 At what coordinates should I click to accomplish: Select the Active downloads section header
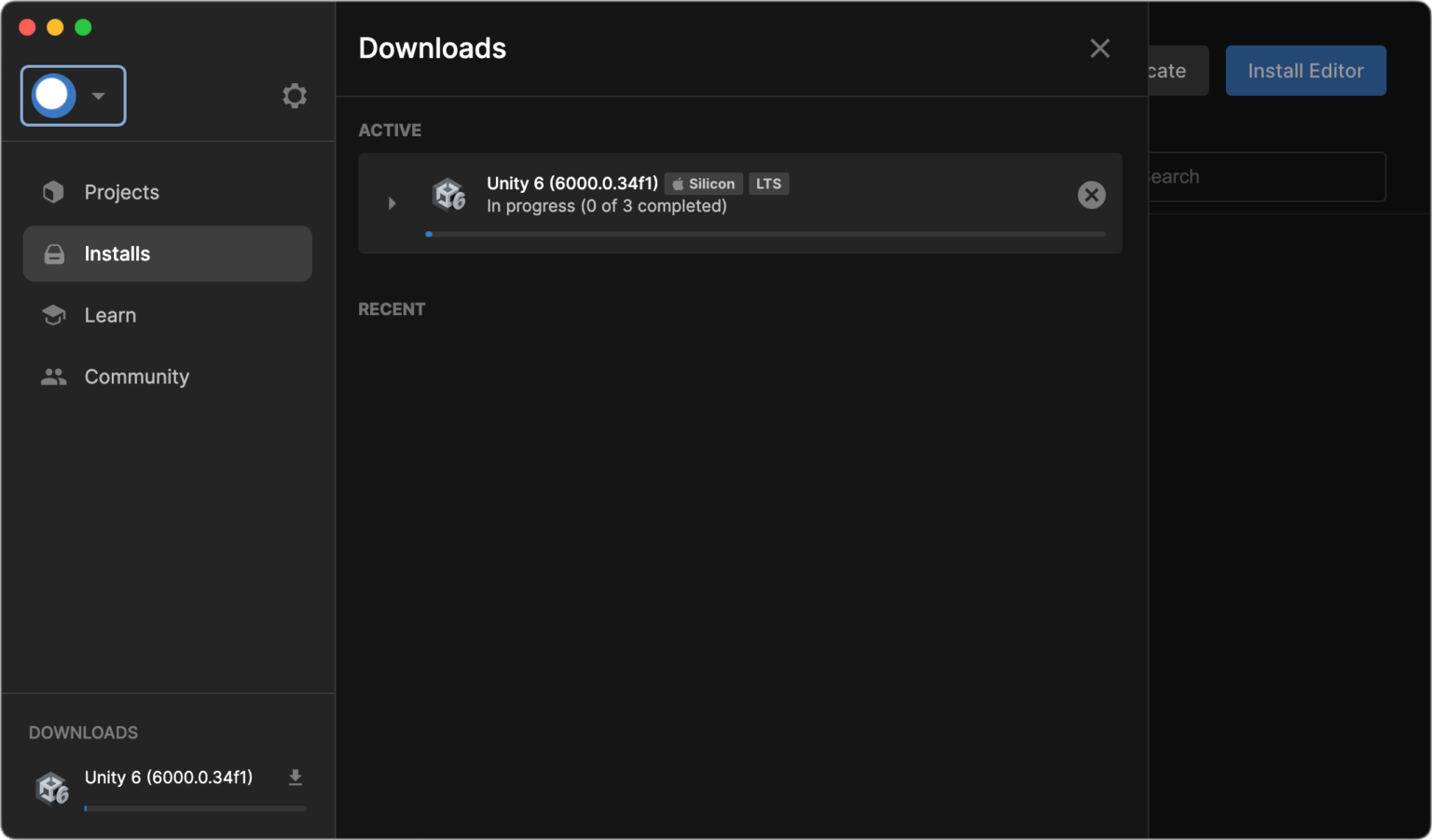point(390,130)
